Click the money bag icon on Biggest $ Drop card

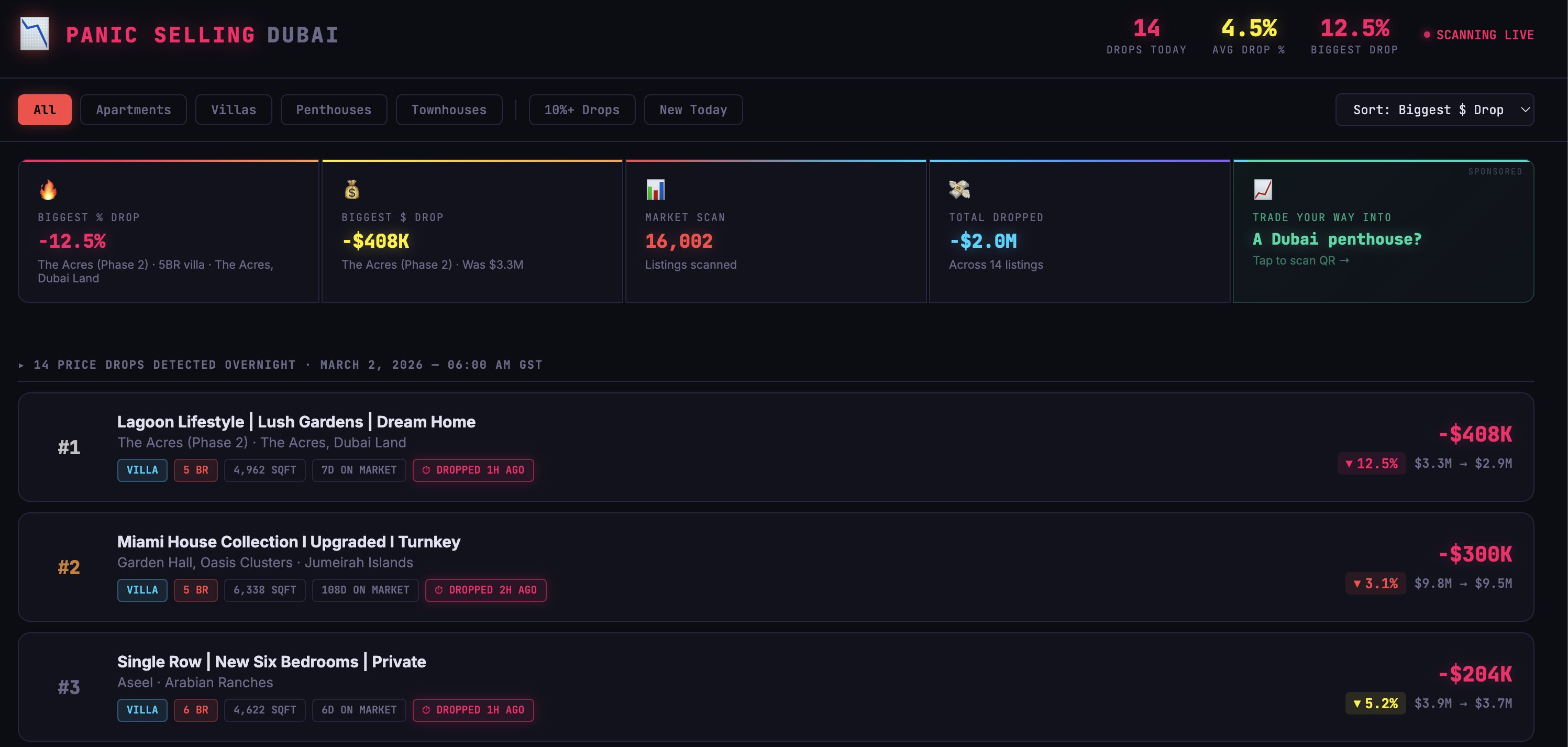352,190
